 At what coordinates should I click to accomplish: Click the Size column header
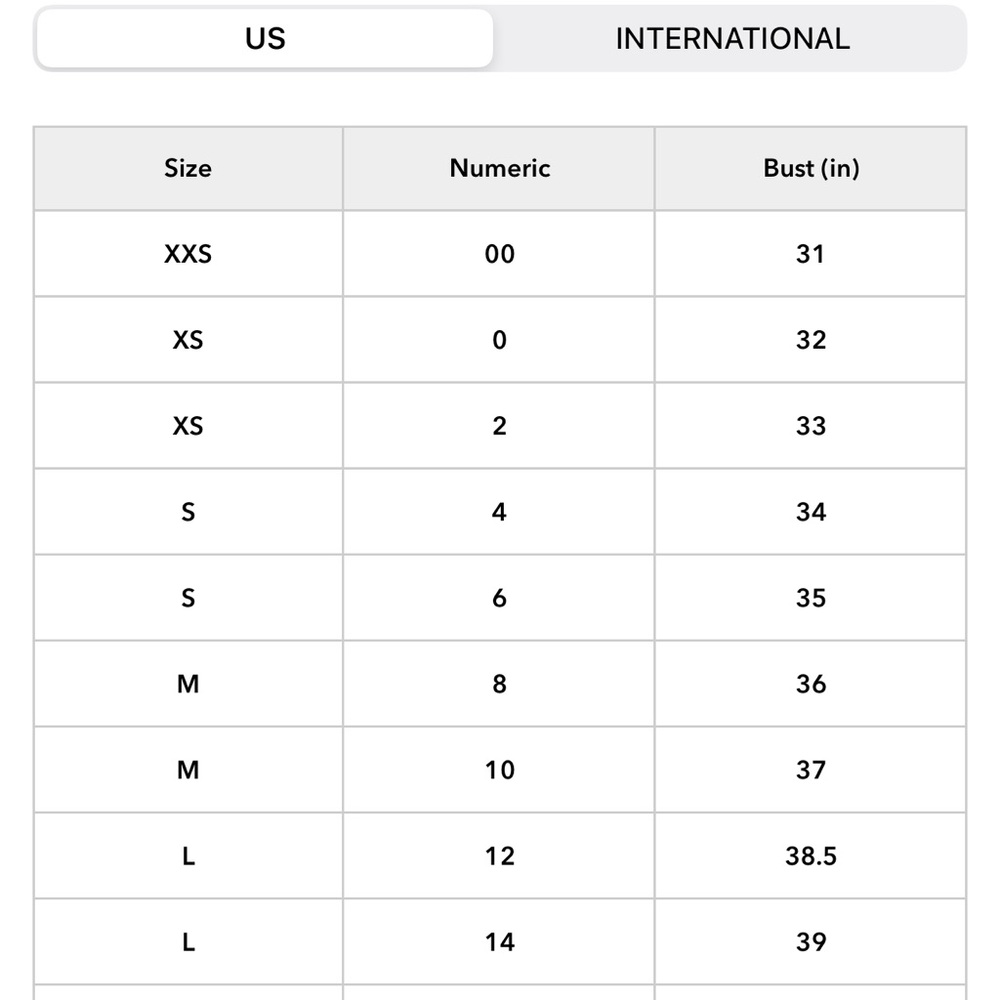(x=188, y=168)
